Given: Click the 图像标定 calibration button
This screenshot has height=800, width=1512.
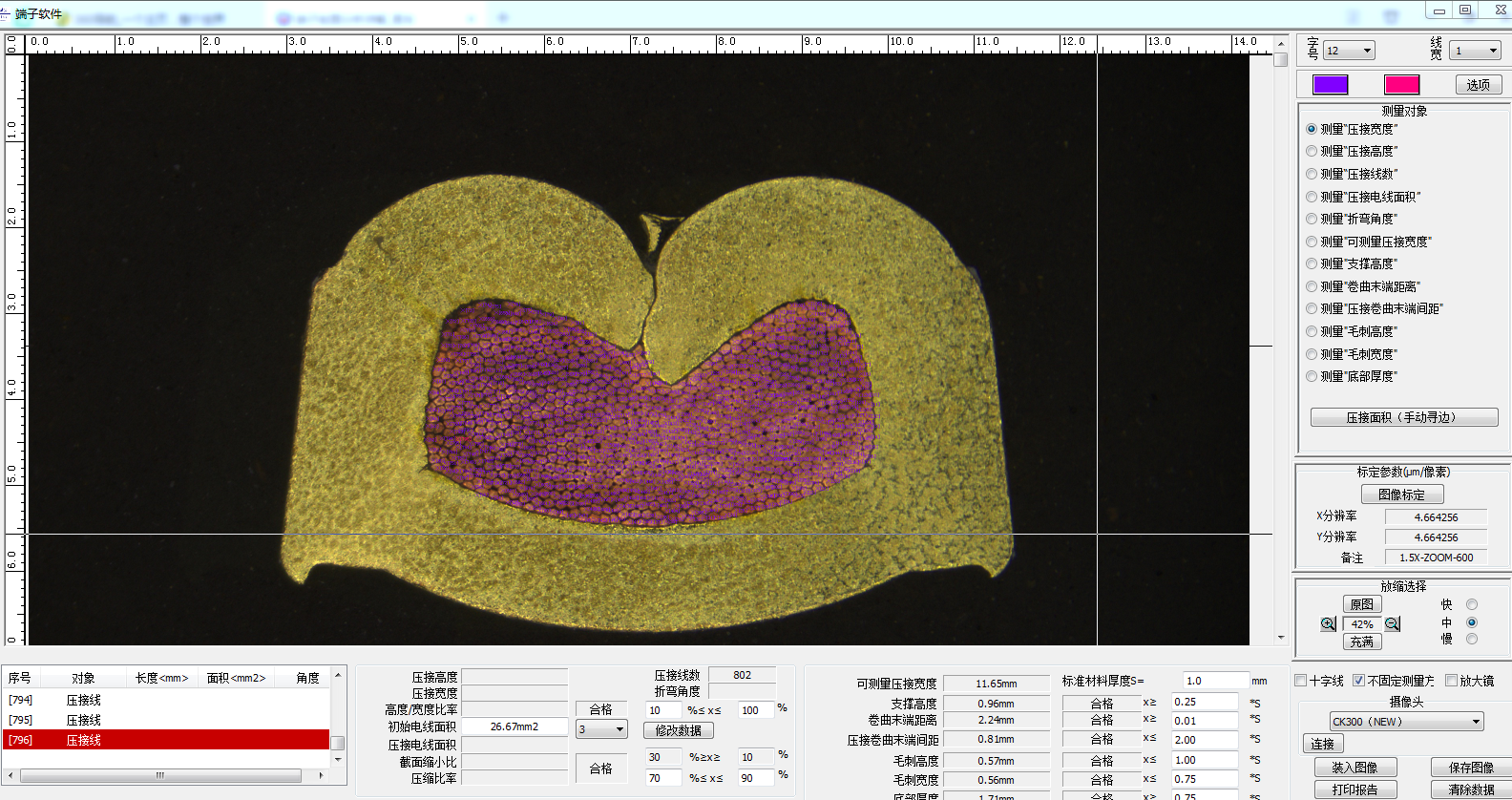Looking at the screenshot, I should (1401, 495).
